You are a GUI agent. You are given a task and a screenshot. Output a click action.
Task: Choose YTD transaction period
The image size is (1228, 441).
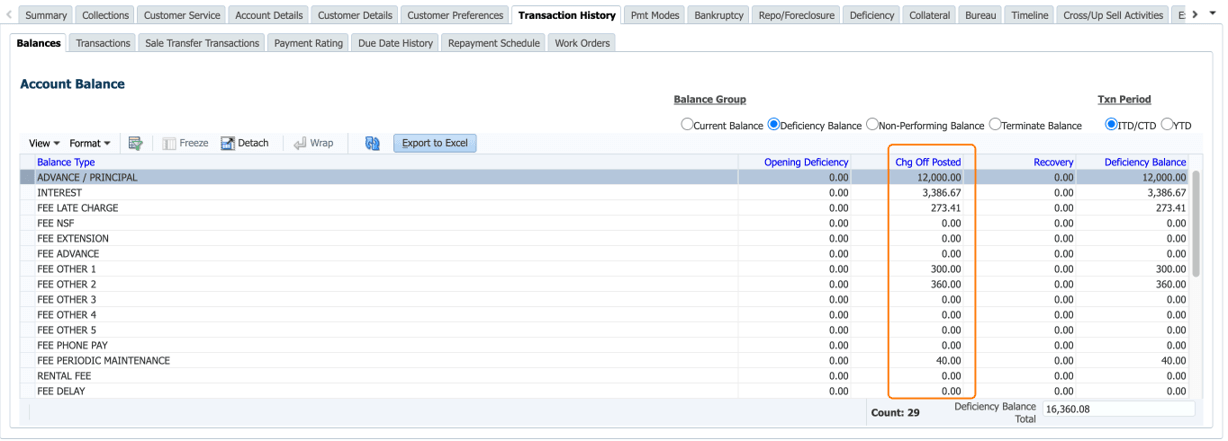tap(1167, 125)
